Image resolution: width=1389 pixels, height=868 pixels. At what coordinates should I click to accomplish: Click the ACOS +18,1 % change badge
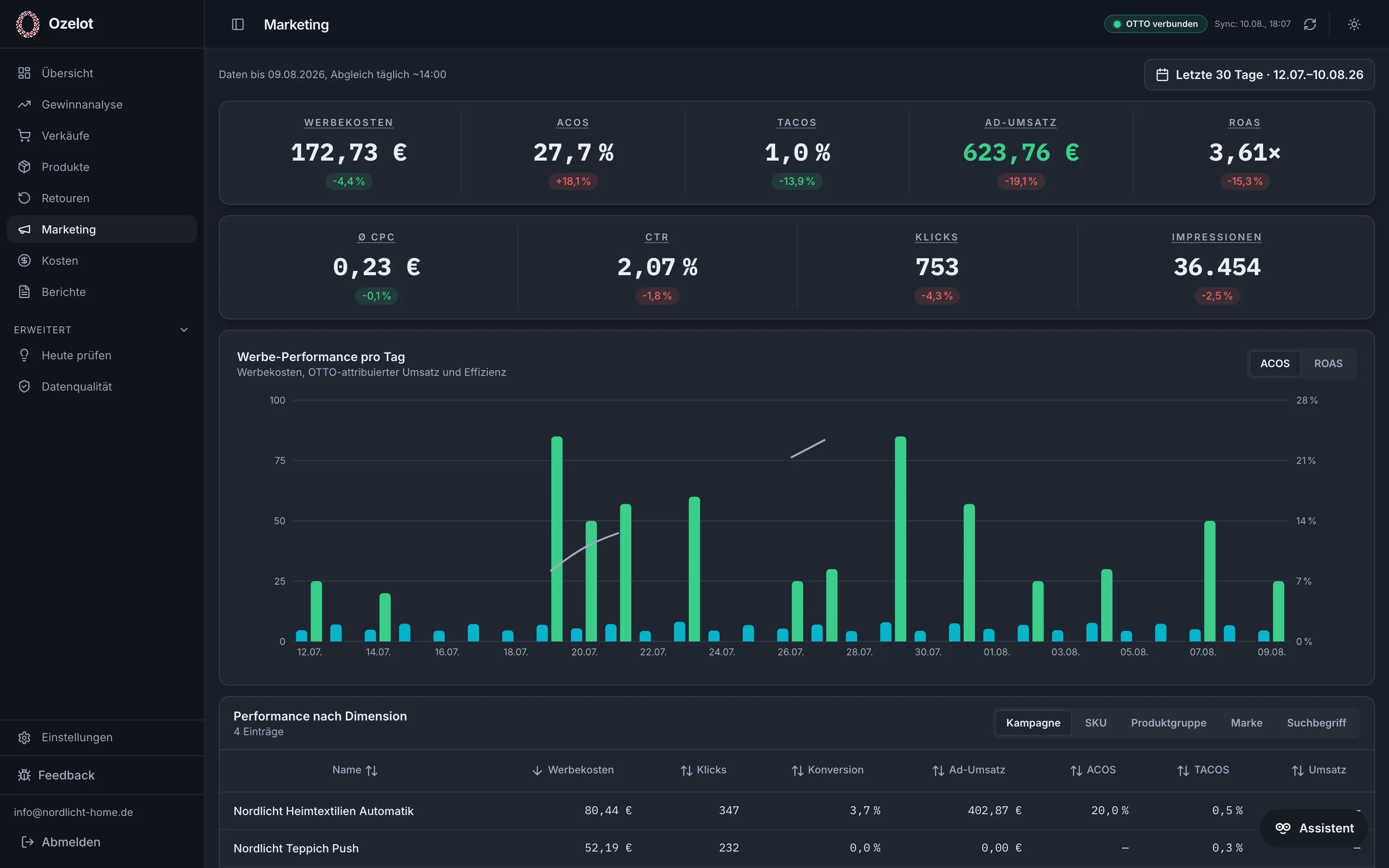click(573, 181)
